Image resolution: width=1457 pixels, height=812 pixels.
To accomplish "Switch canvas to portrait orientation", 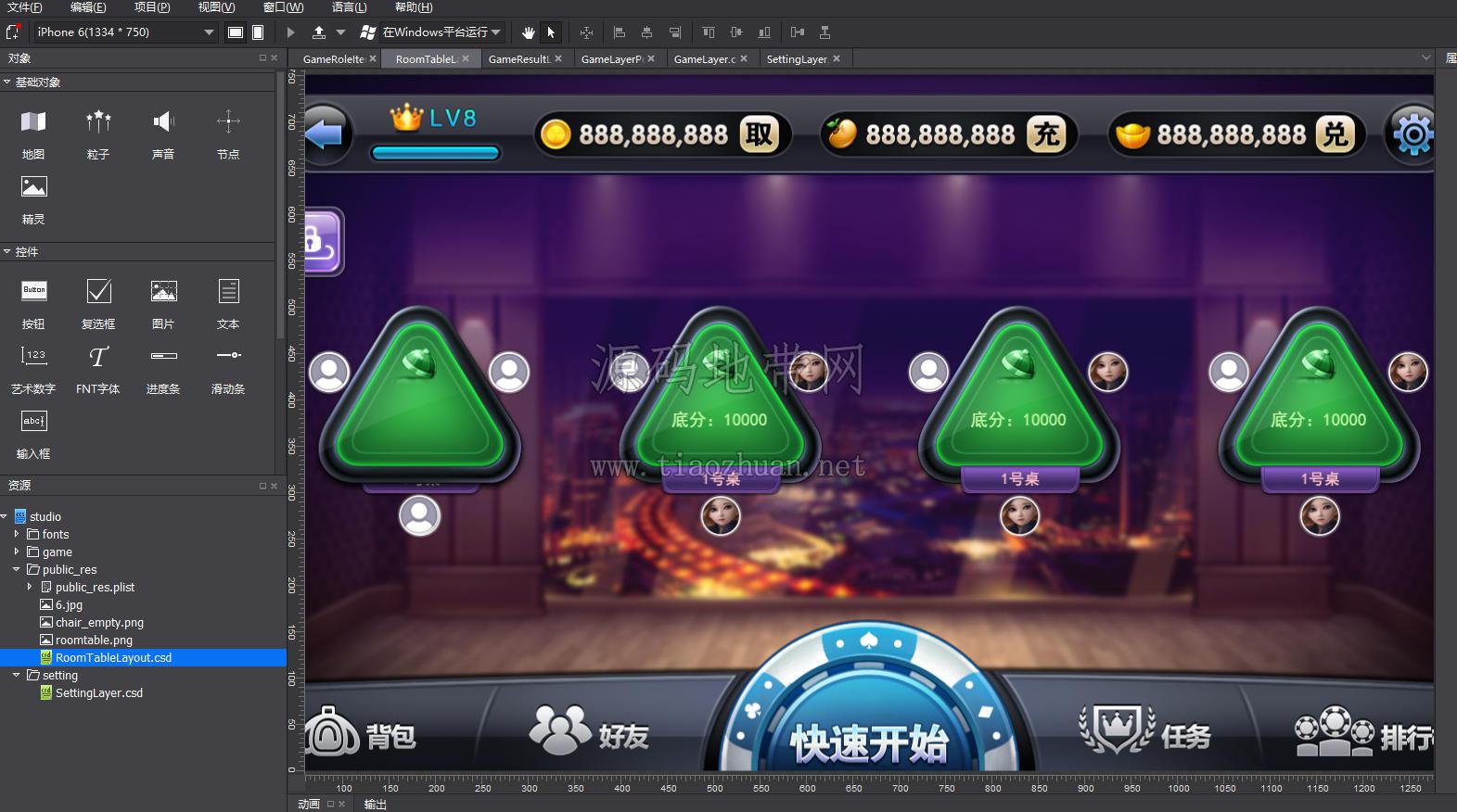I will click(258, 32).
